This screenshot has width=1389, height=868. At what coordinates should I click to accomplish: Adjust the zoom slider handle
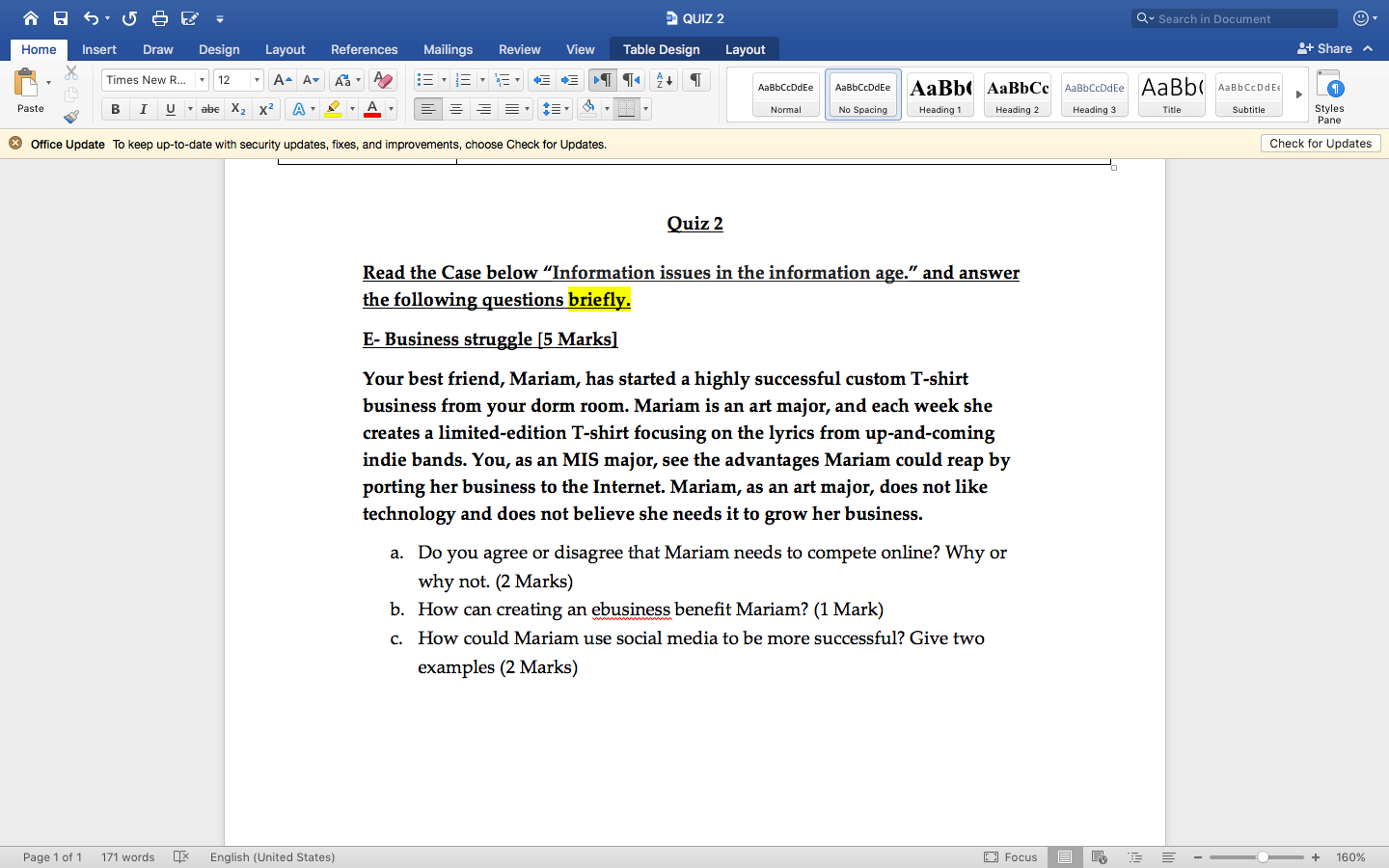[1263, 856]
